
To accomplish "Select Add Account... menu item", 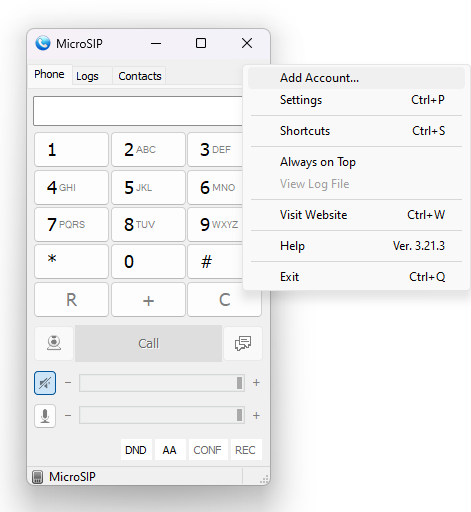I will click(x=356, y=78).
